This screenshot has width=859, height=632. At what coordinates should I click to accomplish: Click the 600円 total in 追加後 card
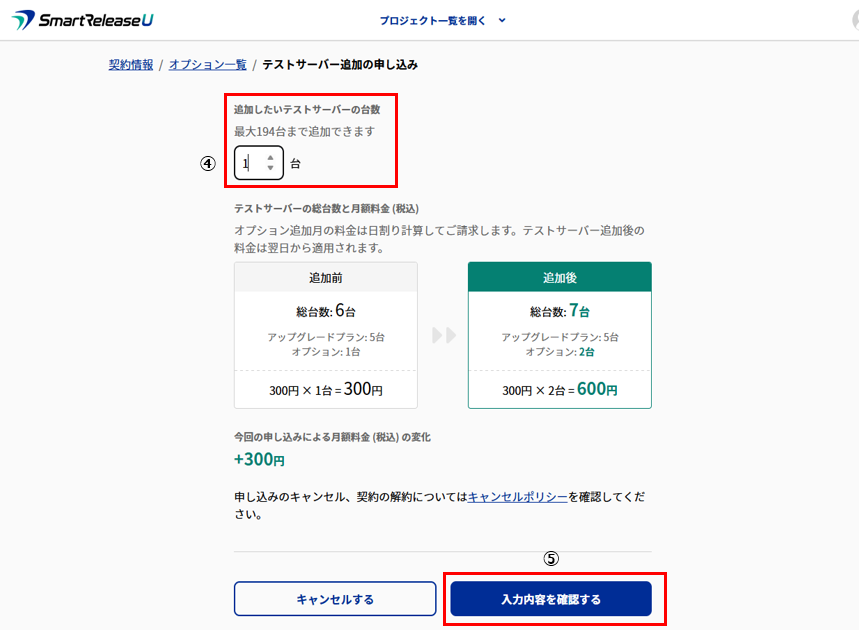pyautogui.click(x=597, y=389)
